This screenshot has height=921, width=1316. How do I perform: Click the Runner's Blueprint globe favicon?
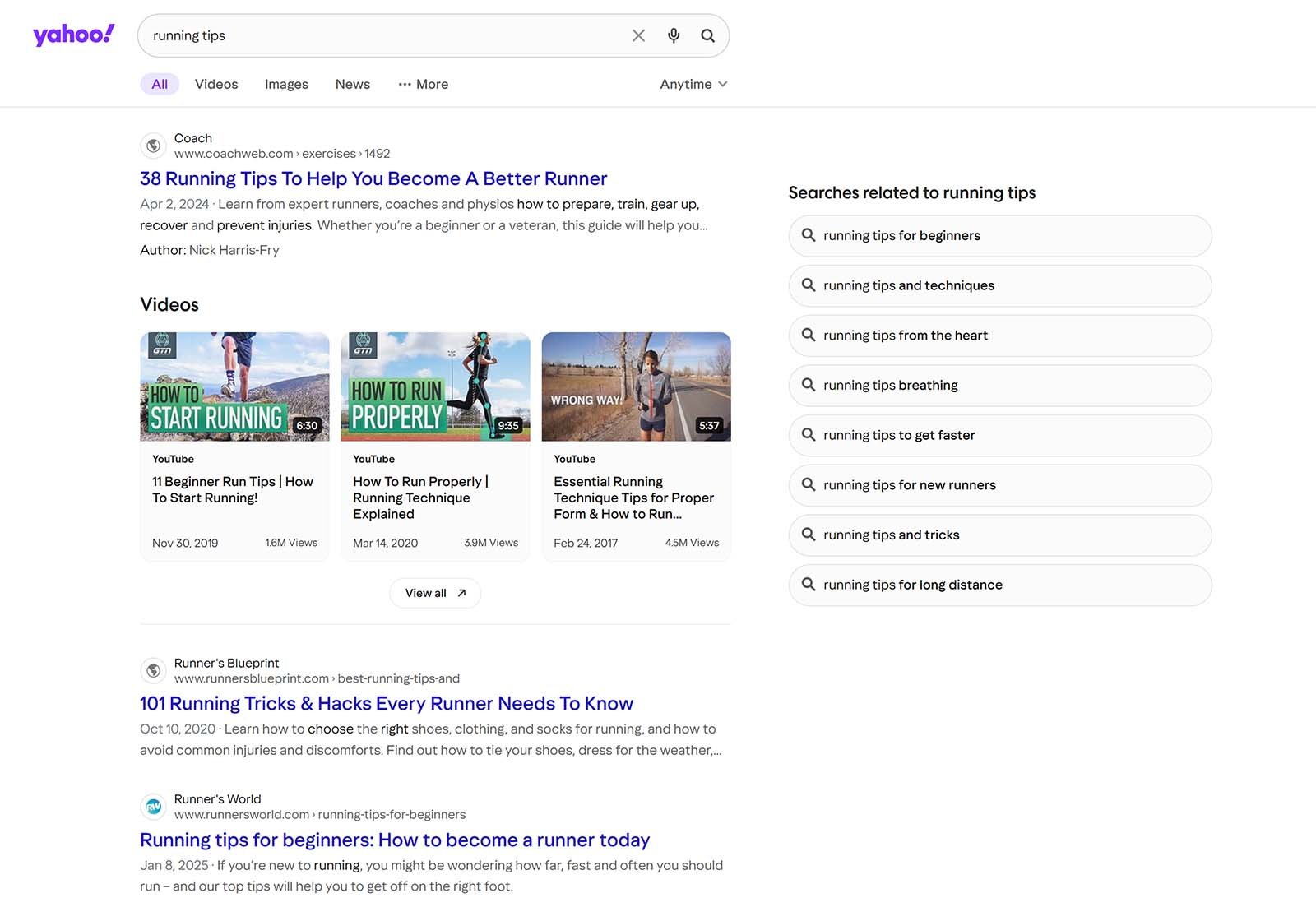[x=154, y=670]
